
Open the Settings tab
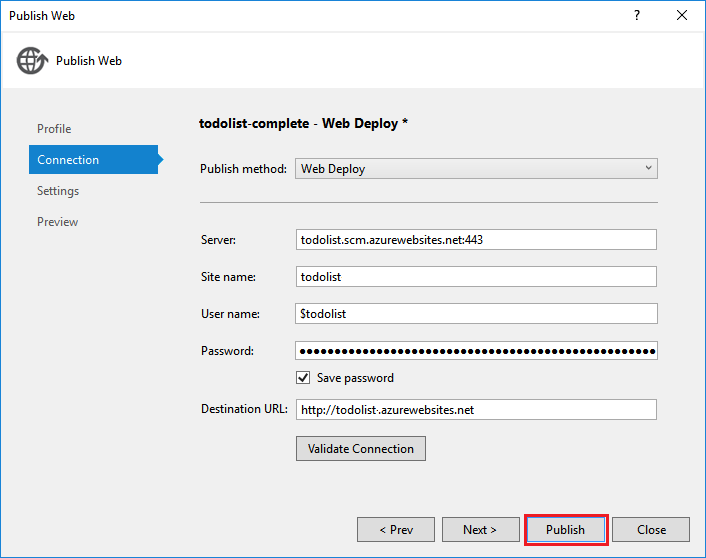coord(58,191)
